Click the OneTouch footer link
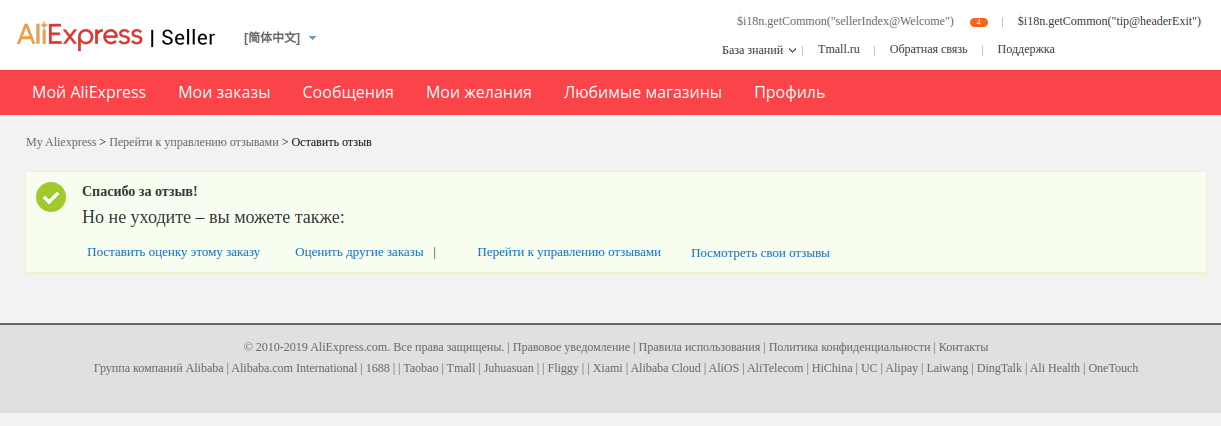The image size is (1221, 426). tap(1113, 368)
